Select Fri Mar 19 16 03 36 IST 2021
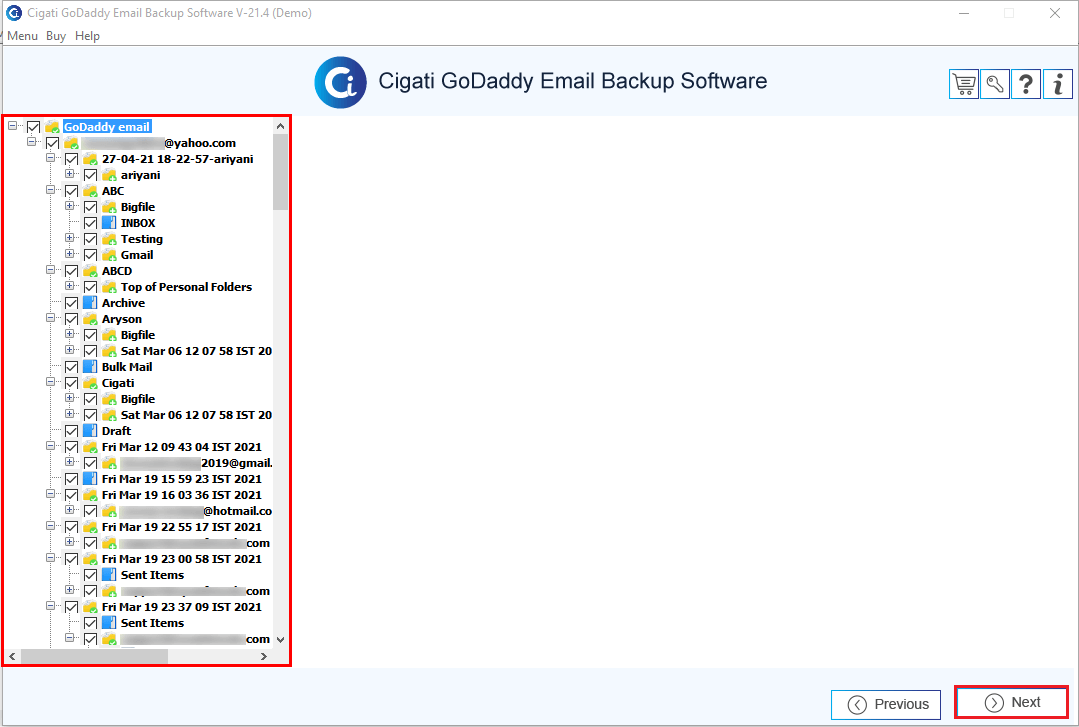 click(182, 495)
